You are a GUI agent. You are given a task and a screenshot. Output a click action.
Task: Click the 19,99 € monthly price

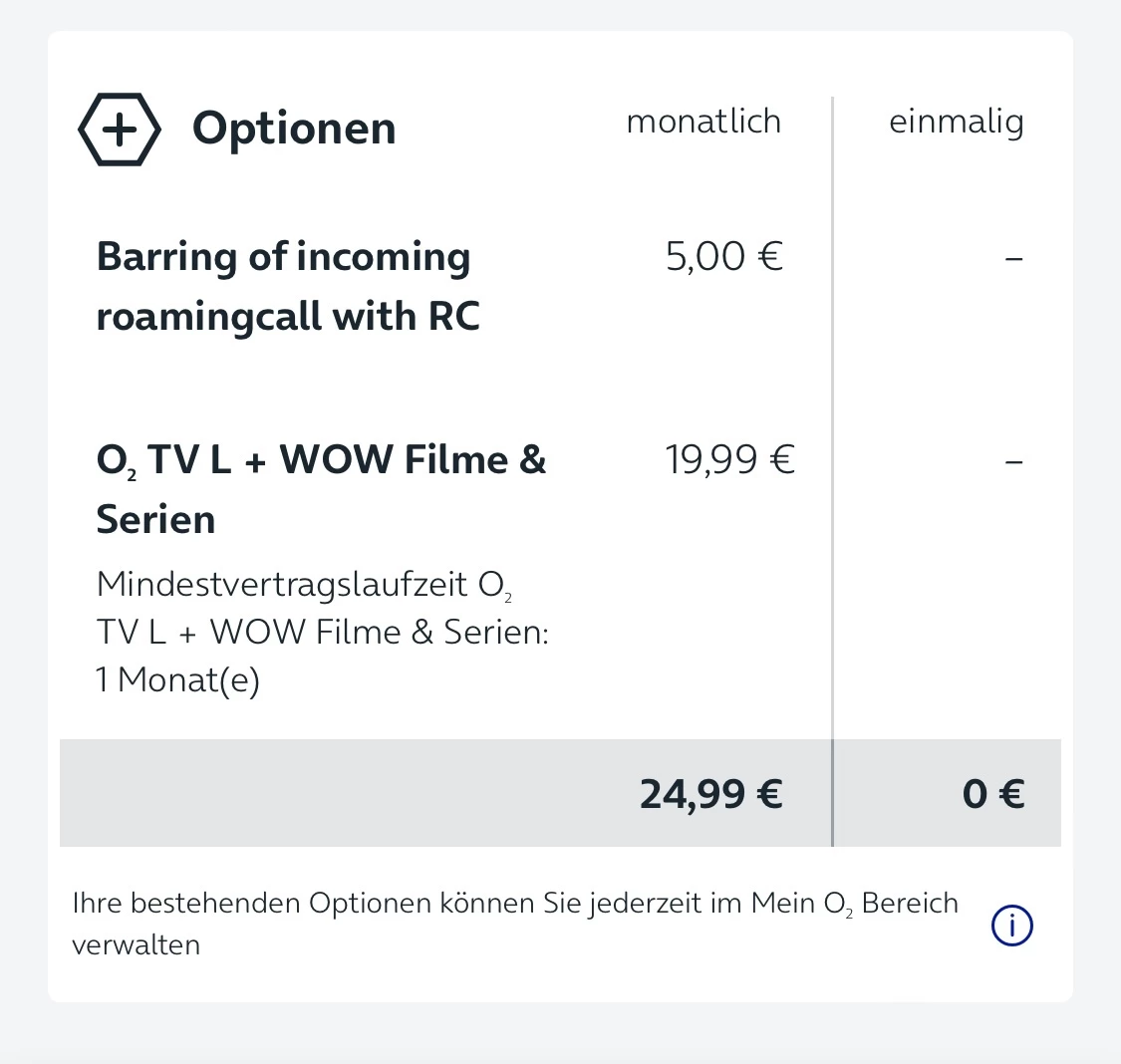point(729,460)
